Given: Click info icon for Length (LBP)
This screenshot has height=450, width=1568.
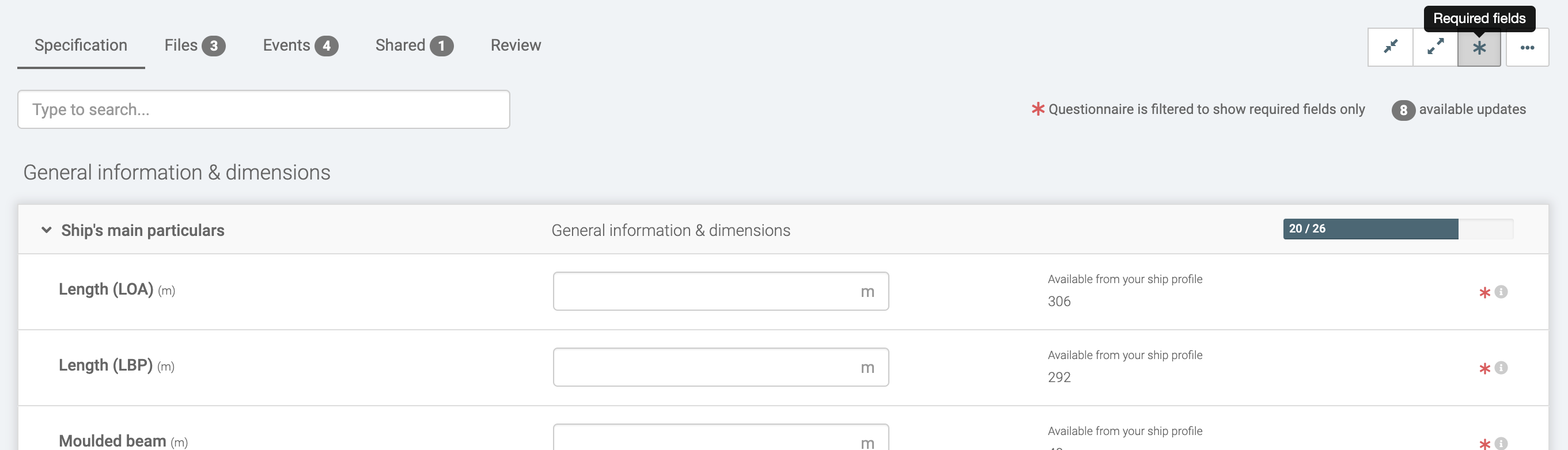Looking at the screenshot, I should (1501, 368).
